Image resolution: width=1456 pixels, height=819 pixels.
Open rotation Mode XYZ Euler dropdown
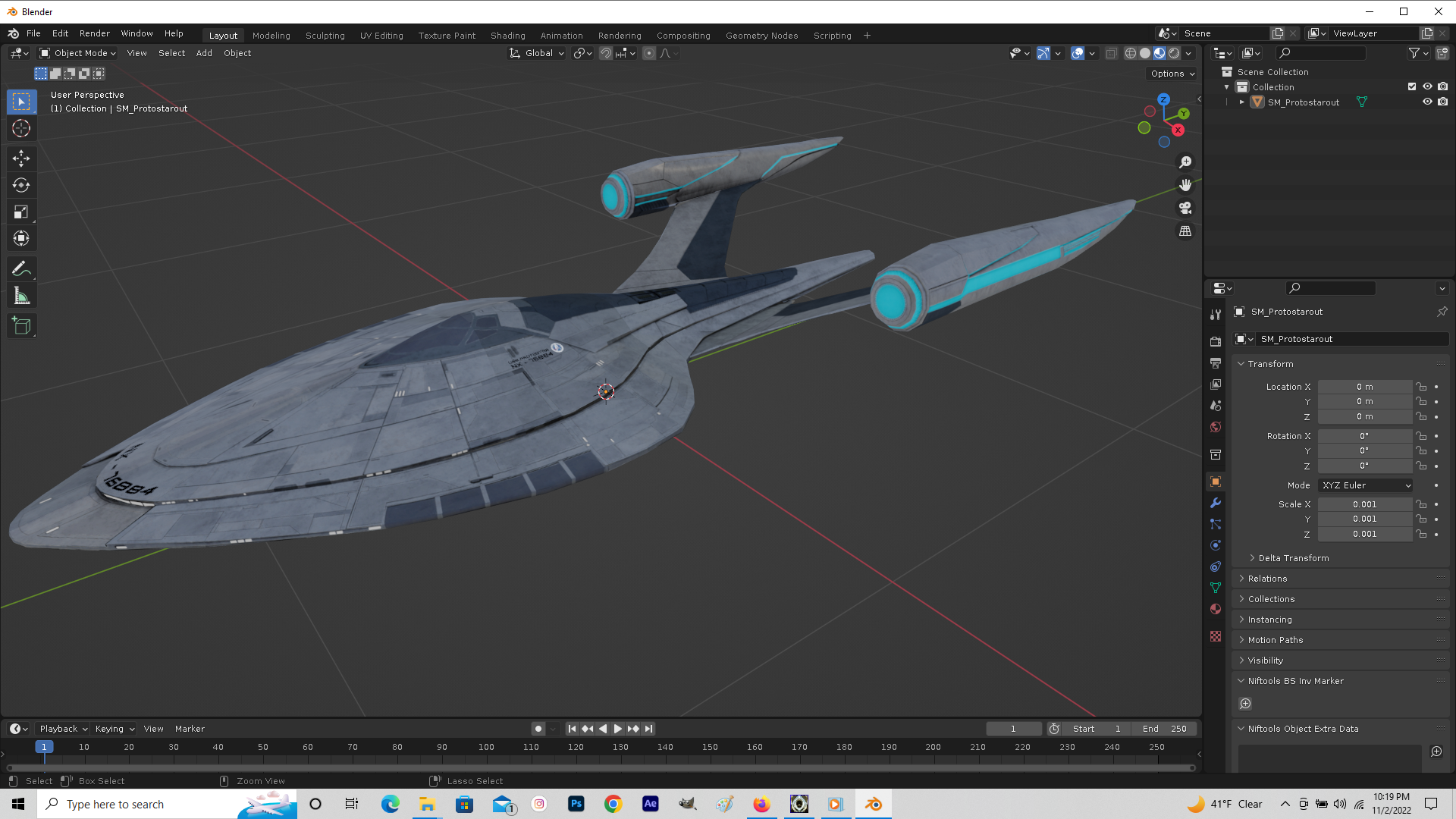[1366, 485]
